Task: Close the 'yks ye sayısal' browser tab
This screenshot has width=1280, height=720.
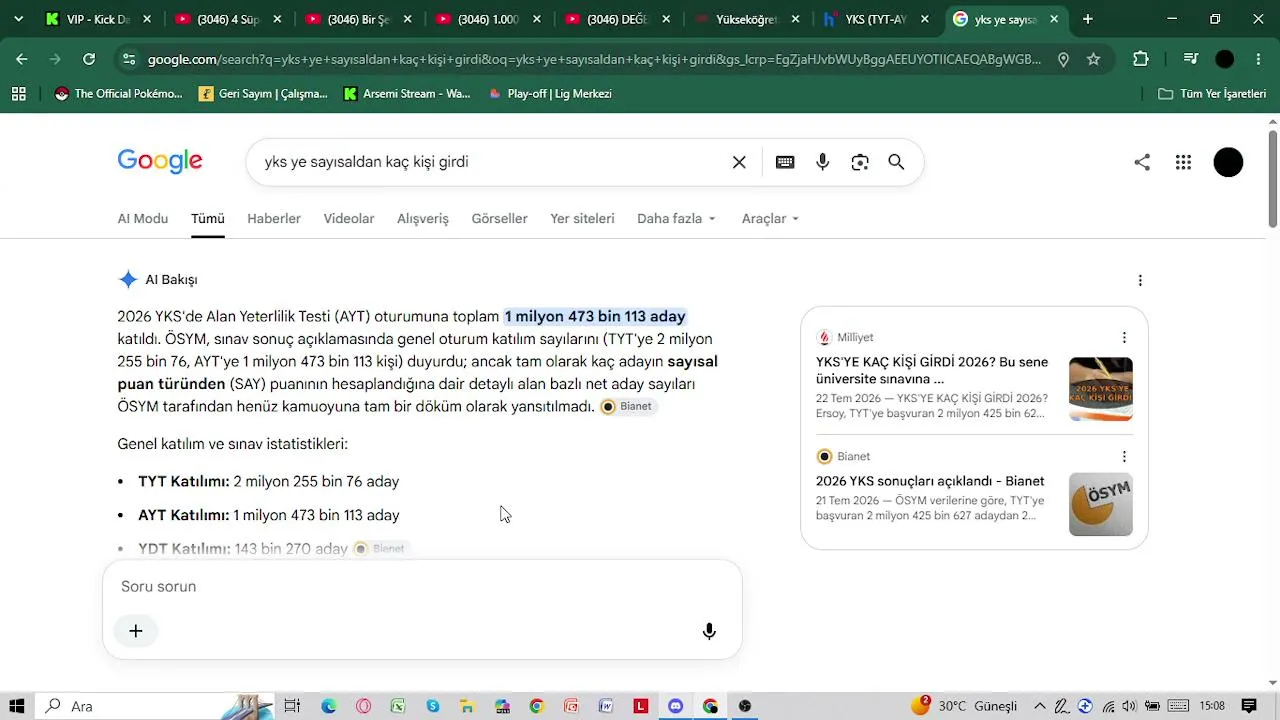Action: pos(1054,19)
